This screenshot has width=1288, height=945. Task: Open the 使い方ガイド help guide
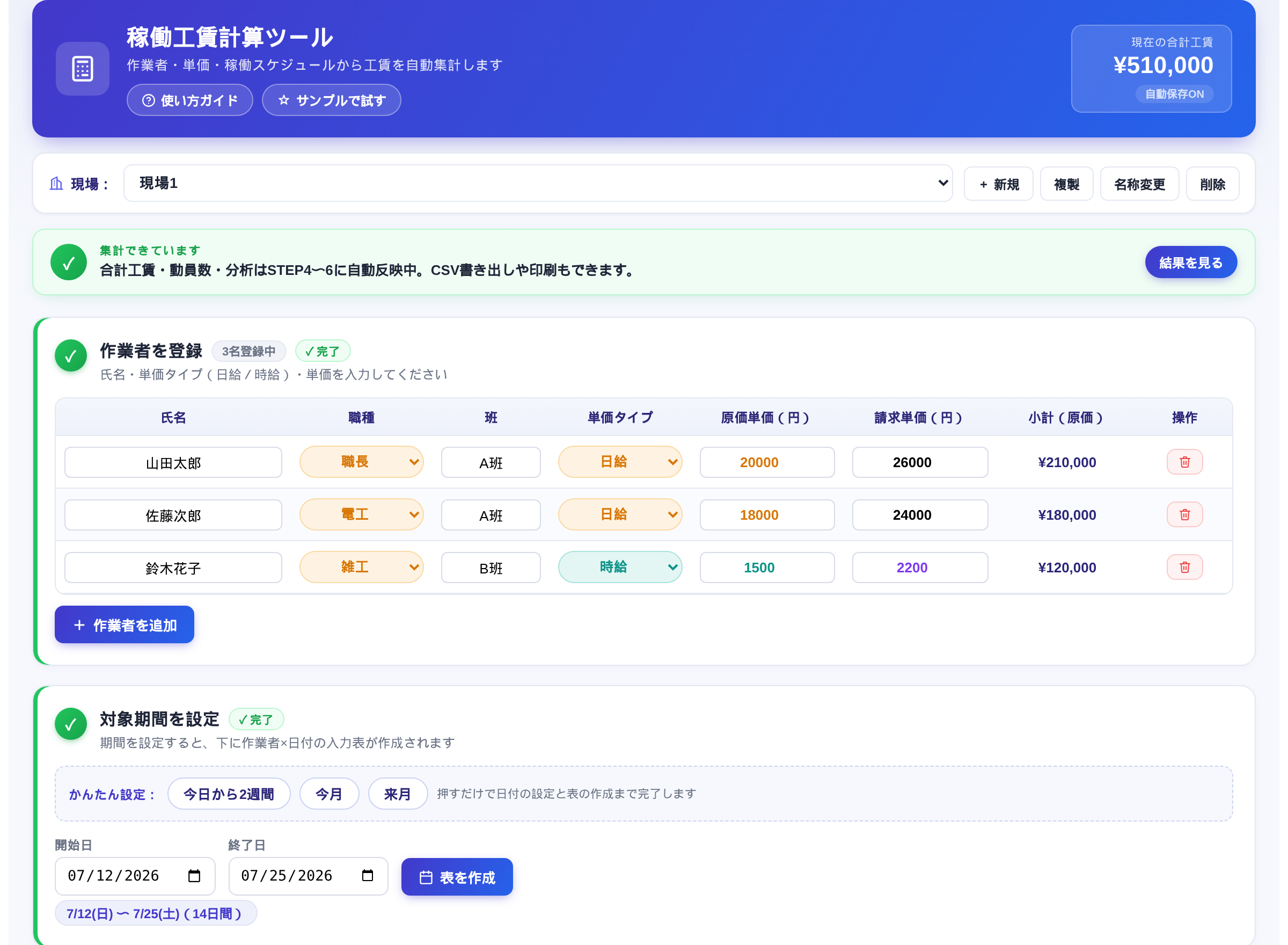click(190, 100)
